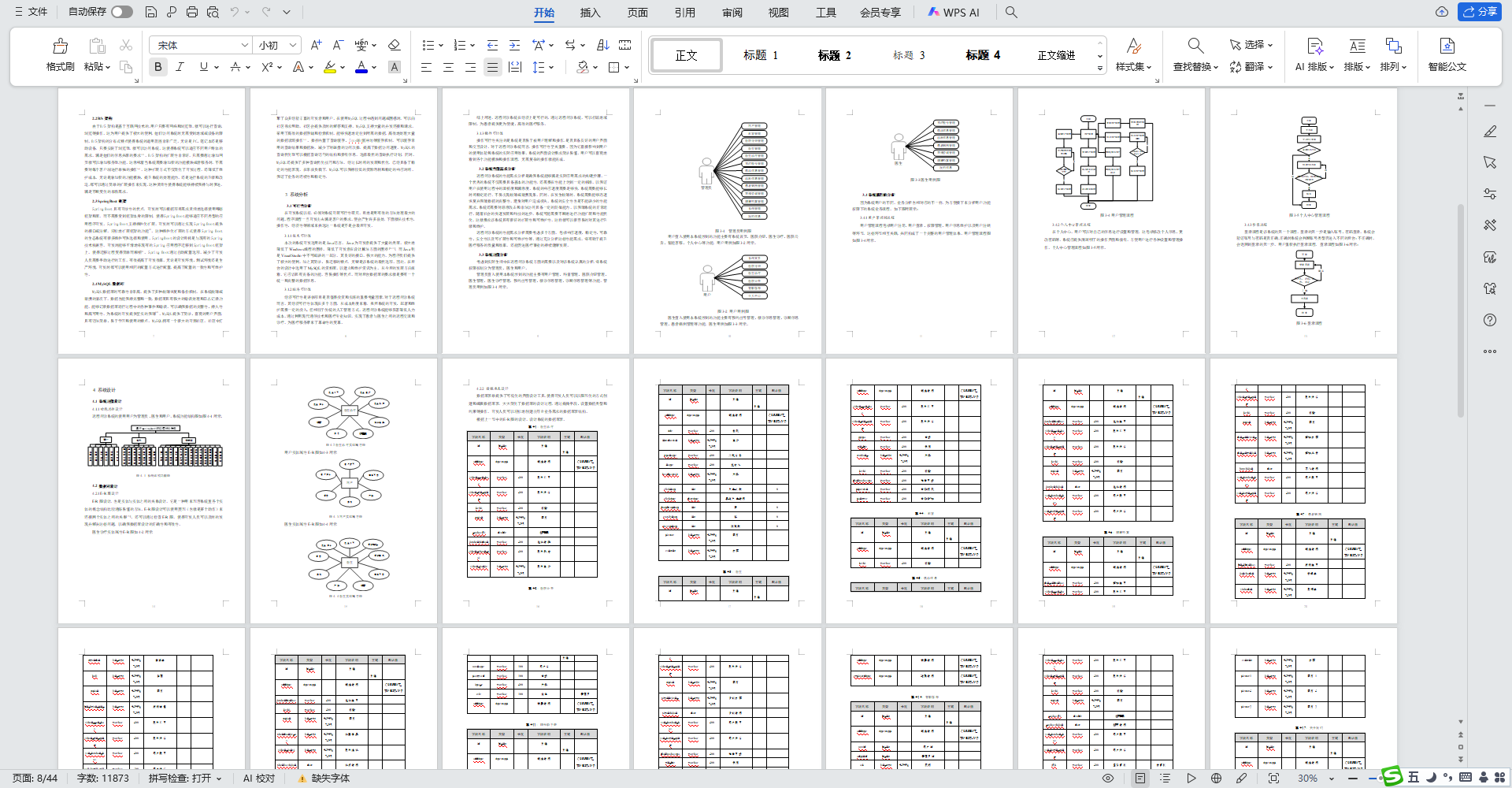Viewport: 1512px width, 788px height.
Task: Open the 智能公文 smart document icon
Action: (x=1447, y=55)
